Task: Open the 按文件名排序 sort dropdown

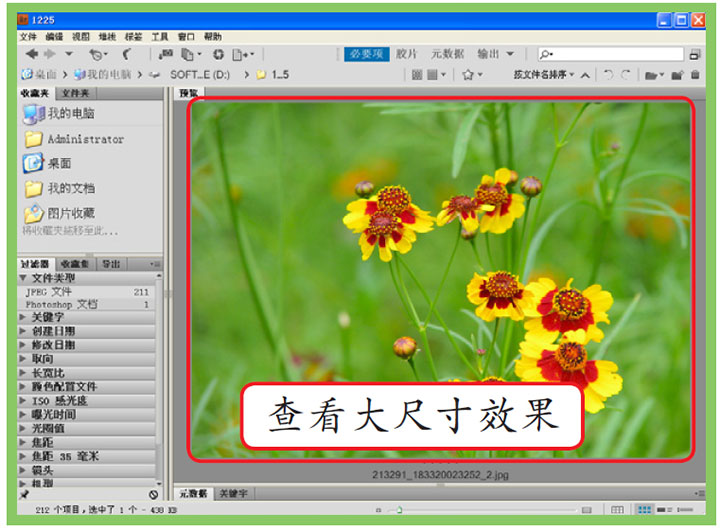Action: click(544, 75)
